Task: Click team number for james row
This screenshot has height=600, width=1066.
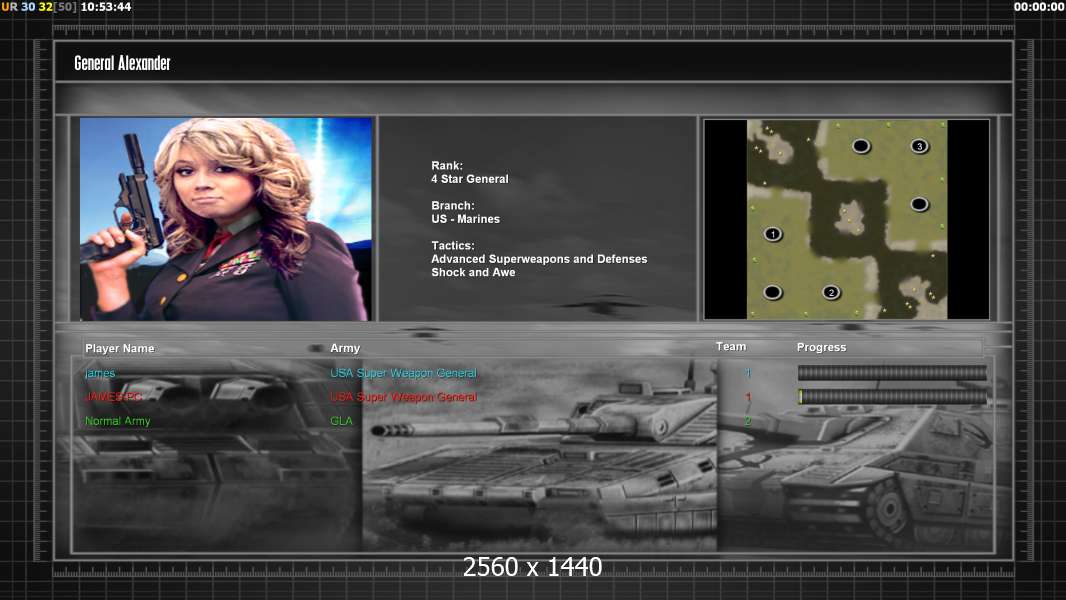Action: click(x=748, y=373)
